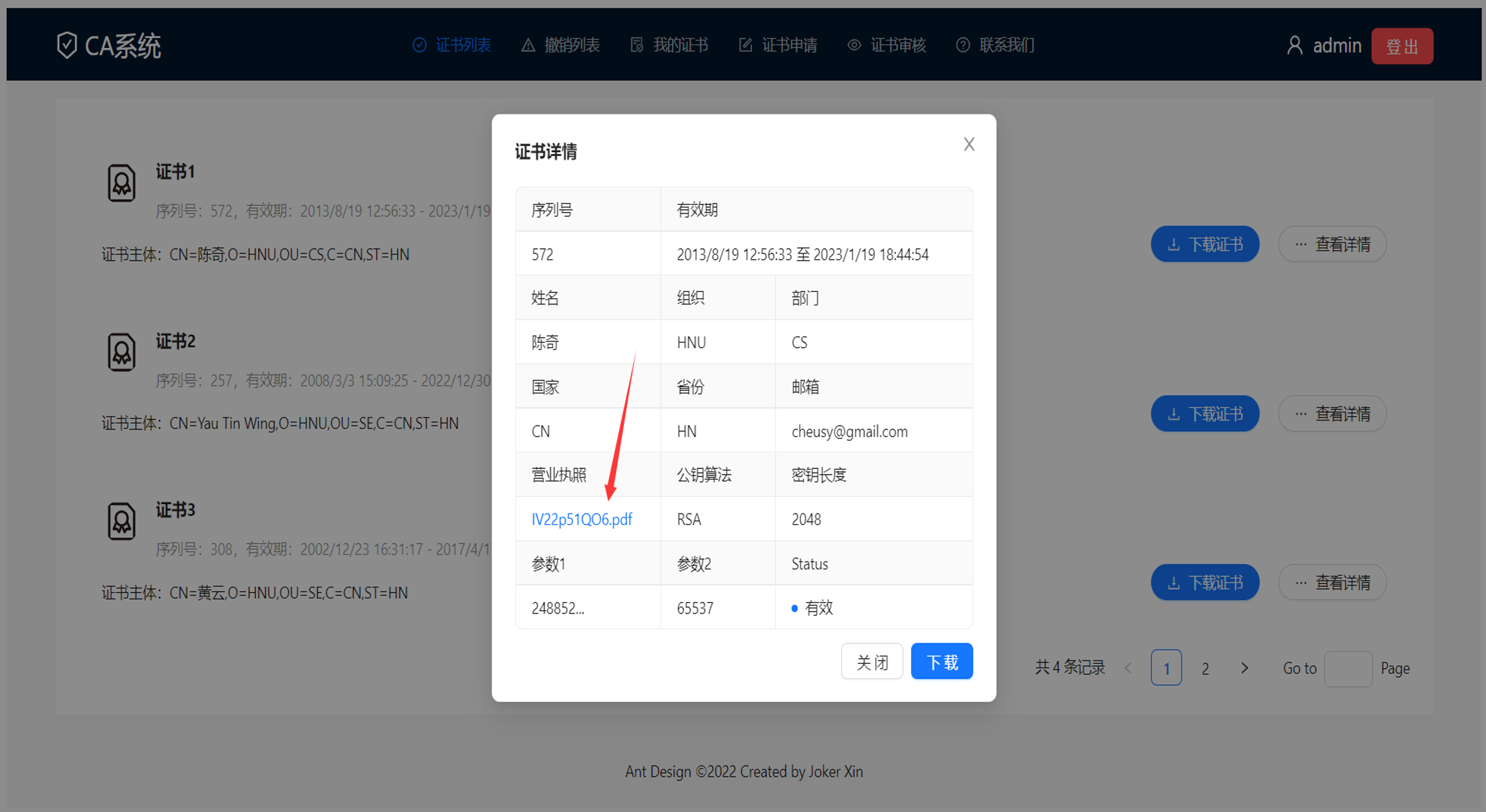This screenshot has width=1486, height=812.
Task: Open the IV22p51QO6.pdf license link
Action: click(x=581, y=519)
